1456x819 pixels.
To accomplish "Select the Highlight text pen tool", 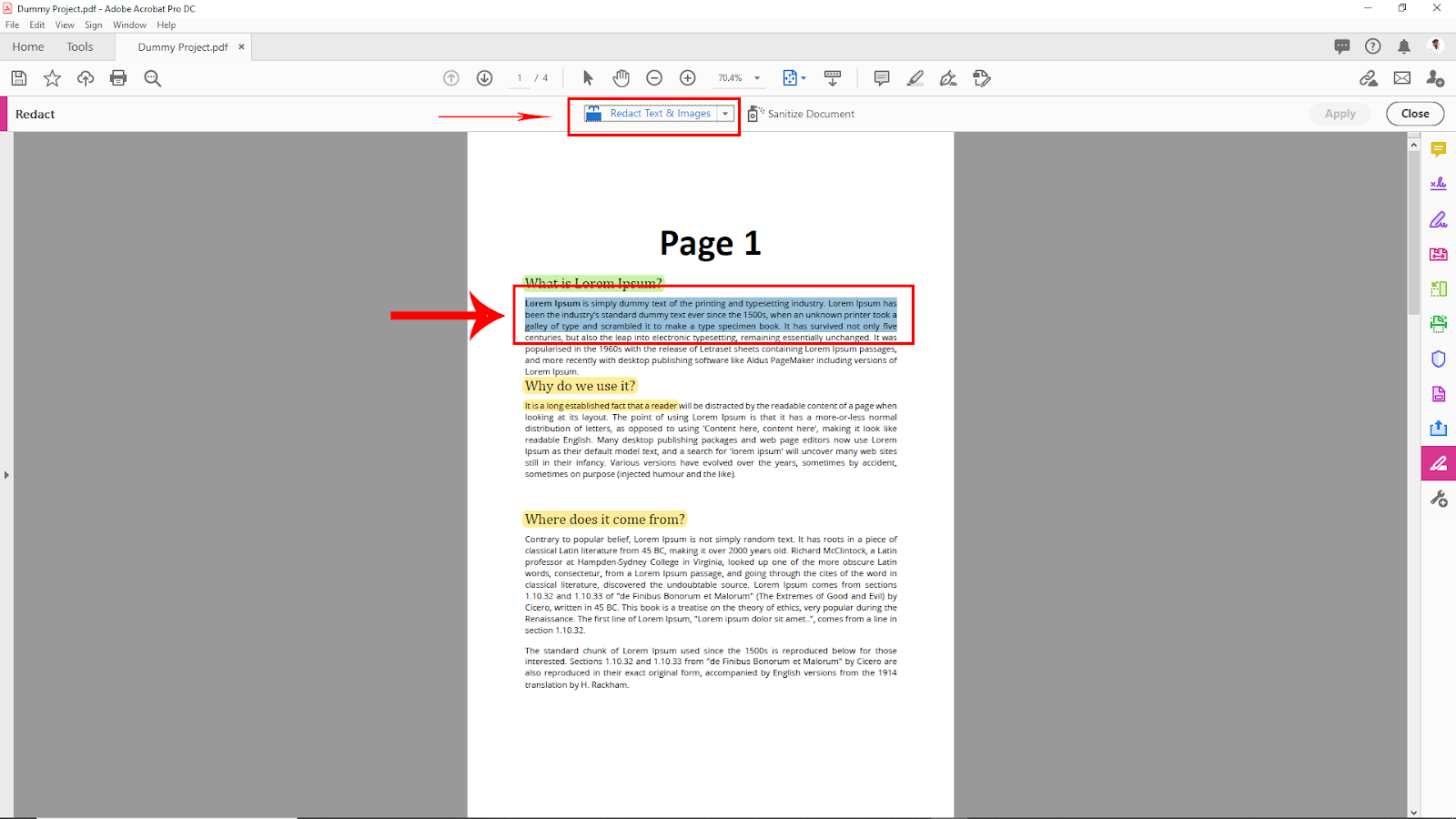I will click(x=915, y=78).
